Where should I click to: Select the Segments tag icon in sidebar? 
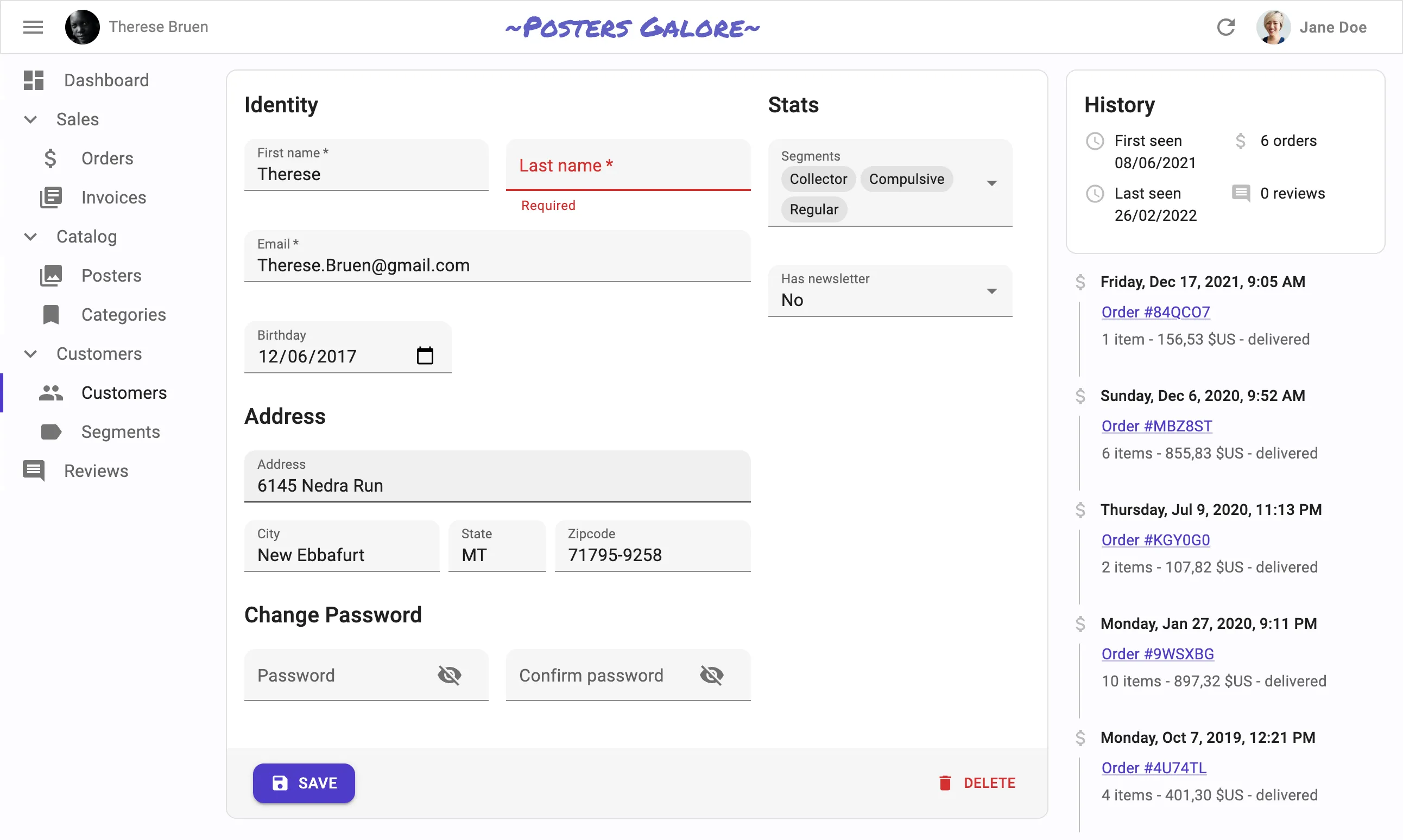pos(50,431)
